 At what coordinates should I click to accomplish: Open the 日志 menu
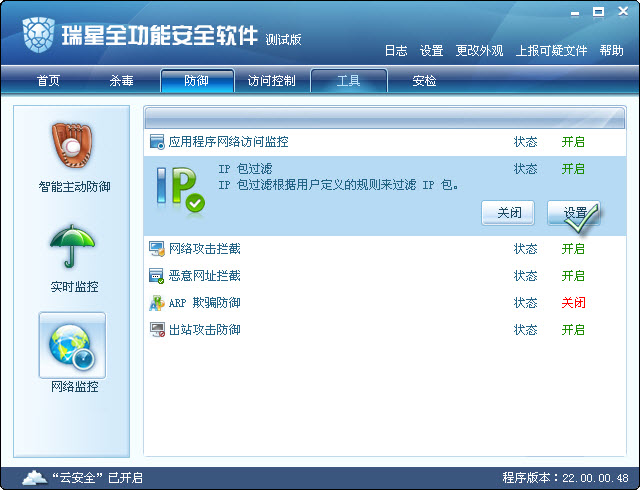point(396,51)
